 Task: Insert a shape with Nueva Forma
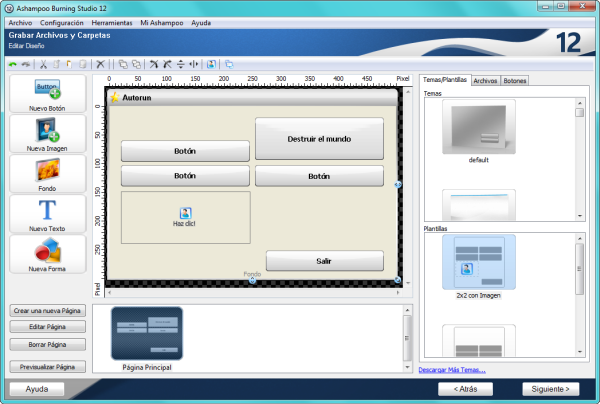coord(47,254)
